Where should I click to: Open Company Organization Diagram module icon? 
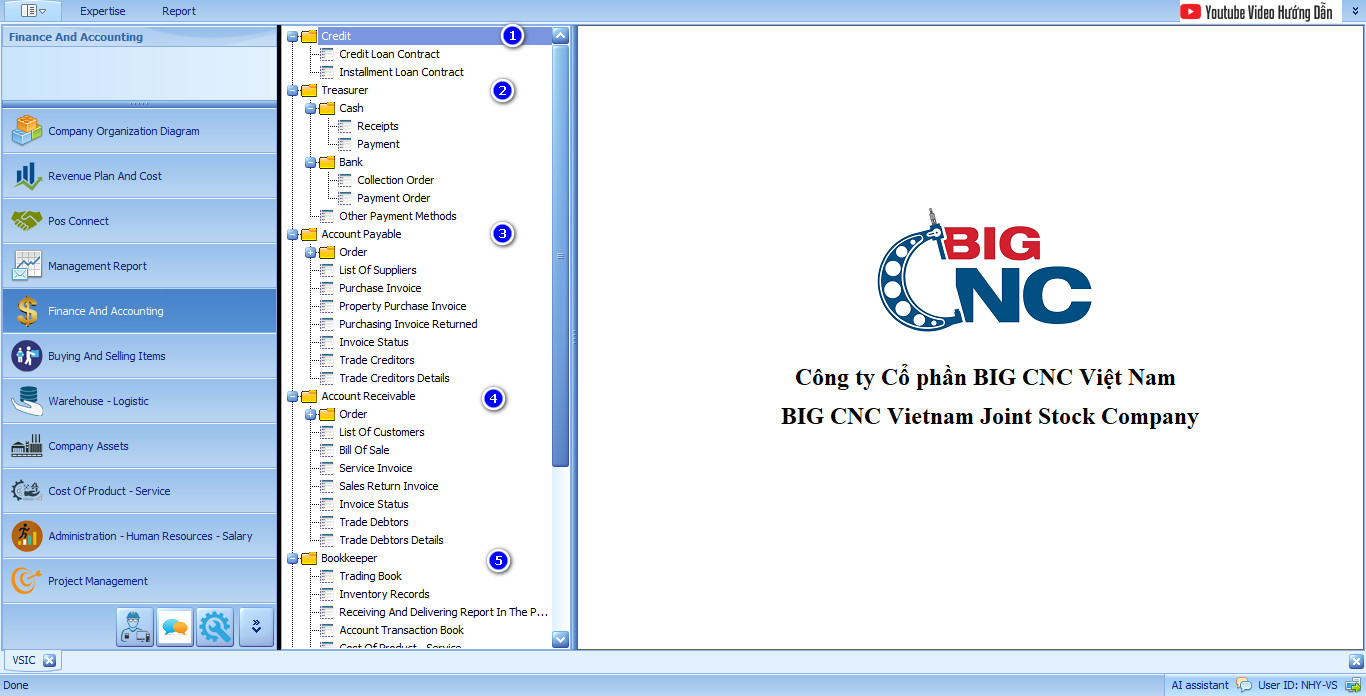pyautogui.click(x=27, y=131)
